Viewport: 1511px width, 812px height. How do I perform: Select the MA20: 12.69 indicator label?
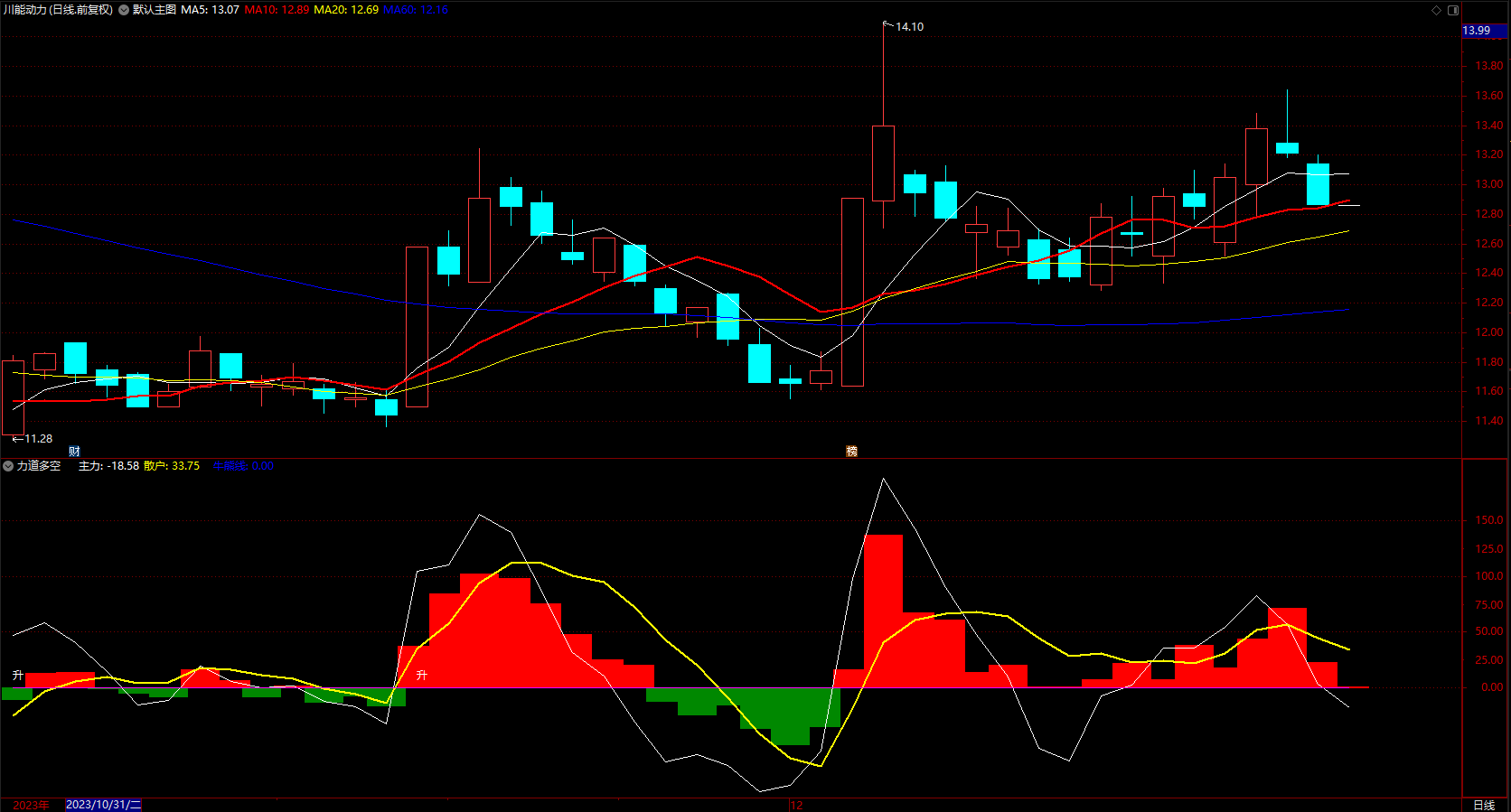346,10
